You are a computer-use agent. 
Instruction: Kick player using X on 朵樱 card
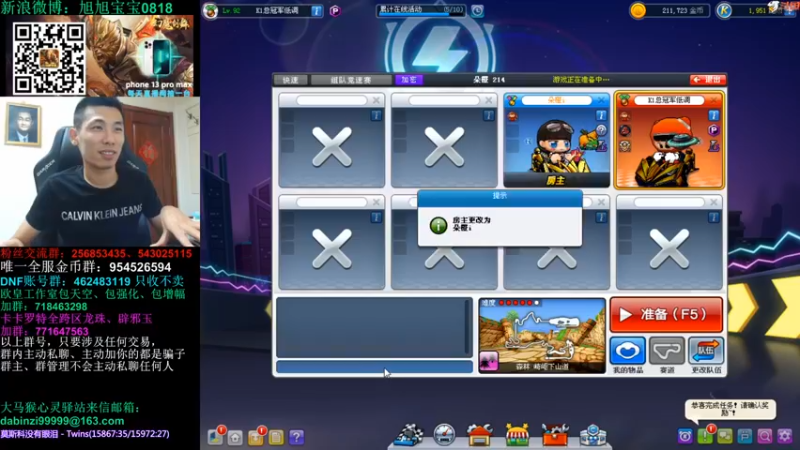pyautogui.click(x=601, y=100)
